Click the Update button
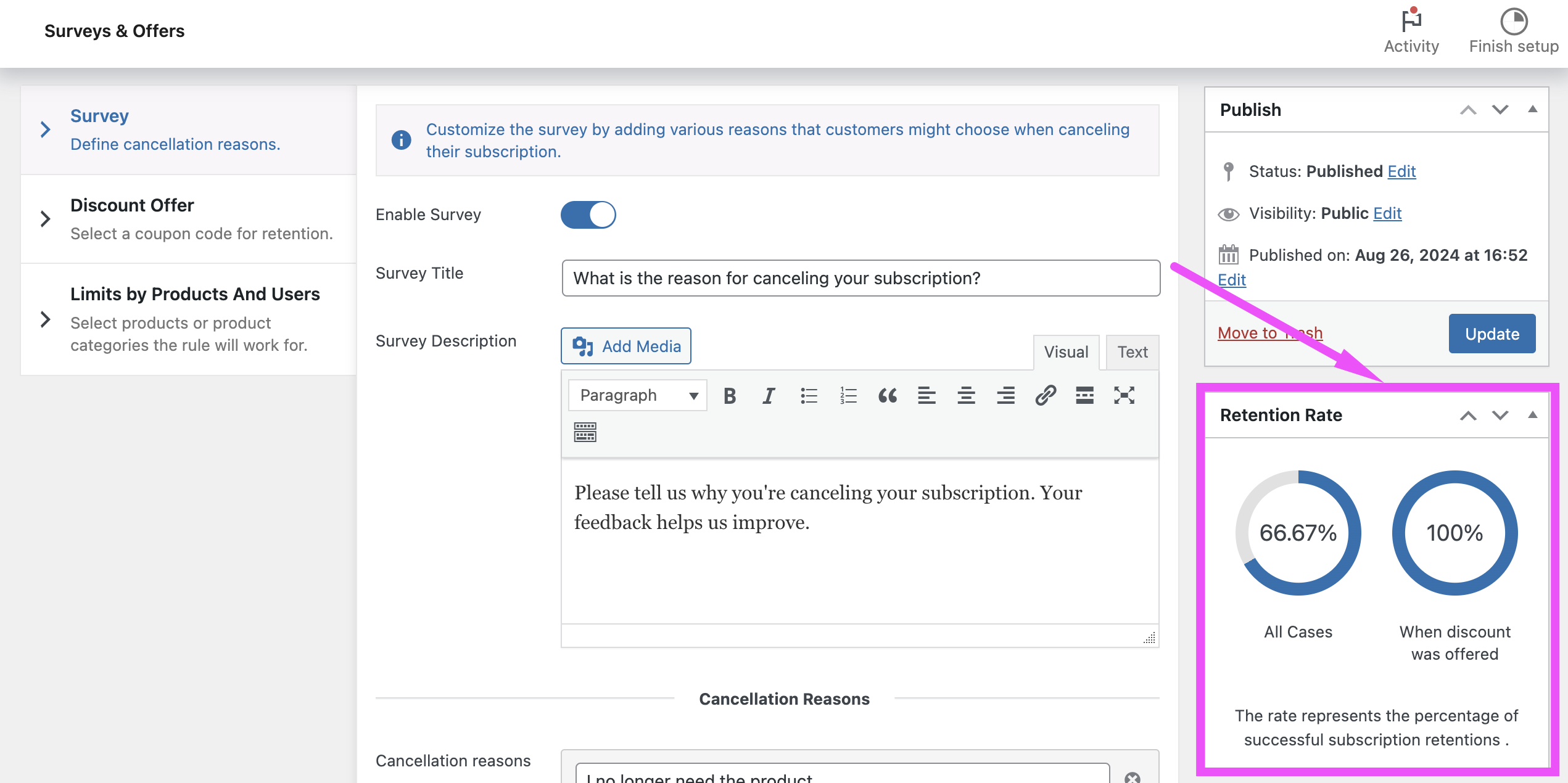The height and width of the screenshot is (783, 1568). pos(1492,334)
